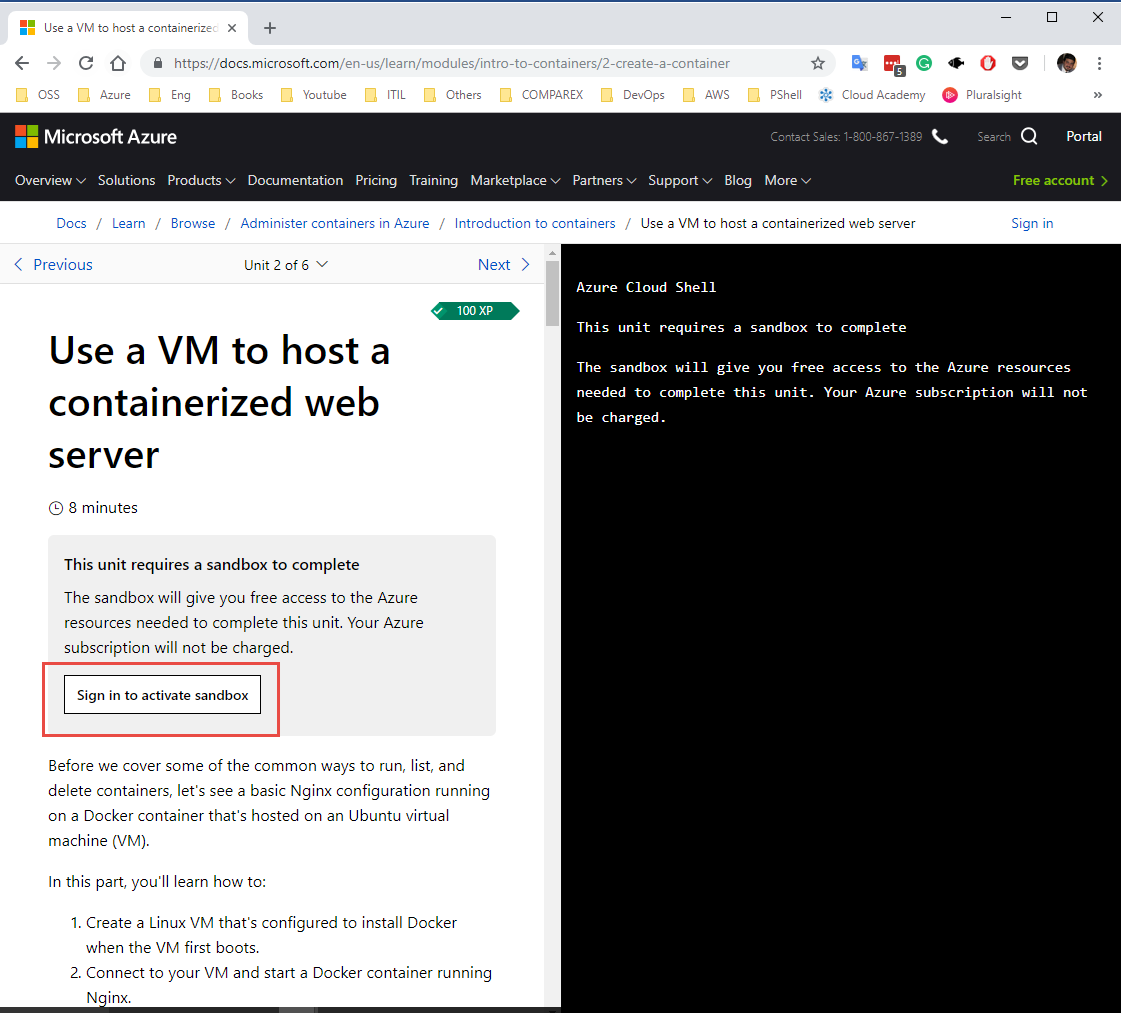This screenshot has width=1121, height=1013.
Task: Go back using the browser back arrow
Action: coord(21,63)
